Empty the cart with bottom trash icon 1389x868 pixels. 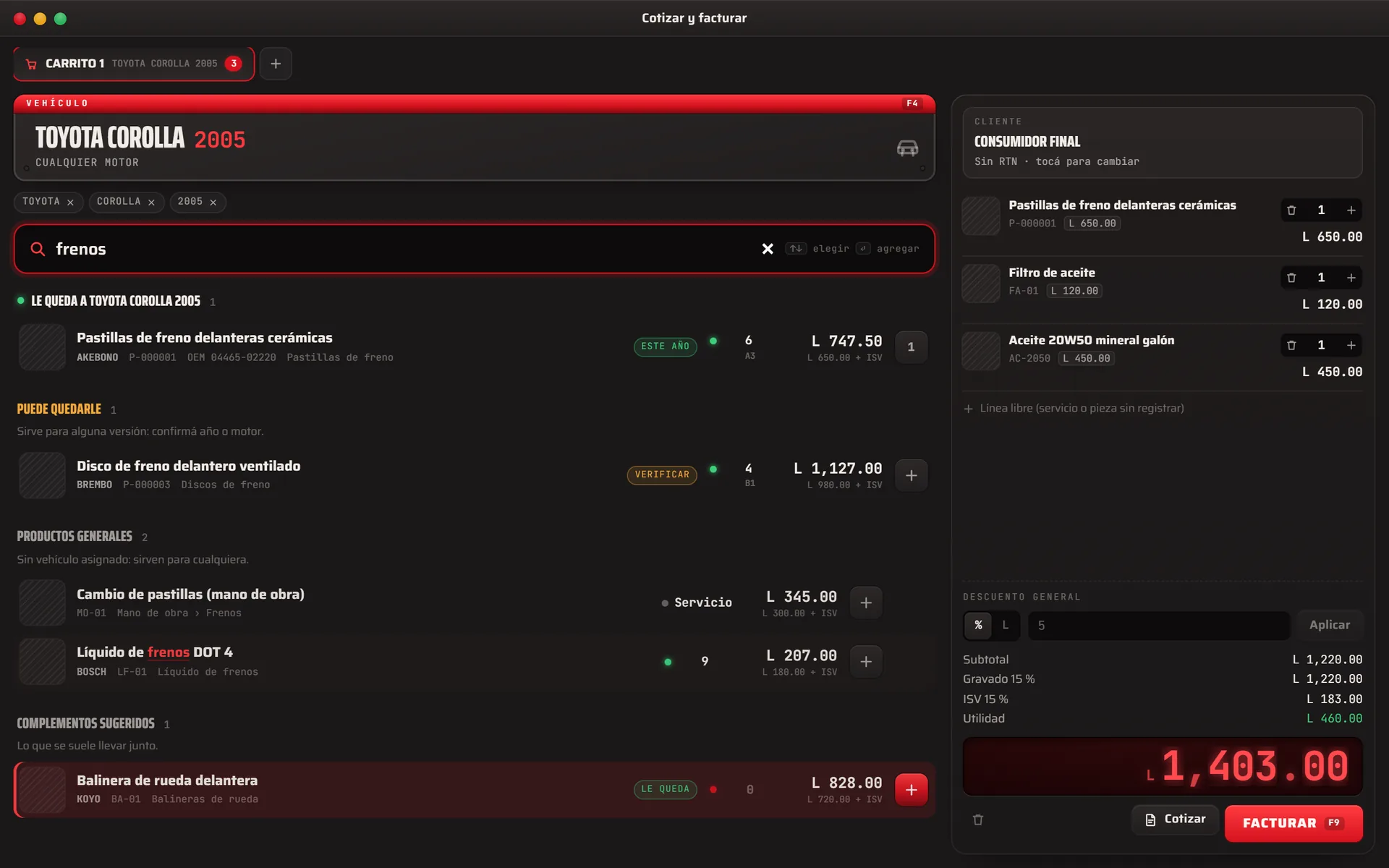[x=978, y=820]
